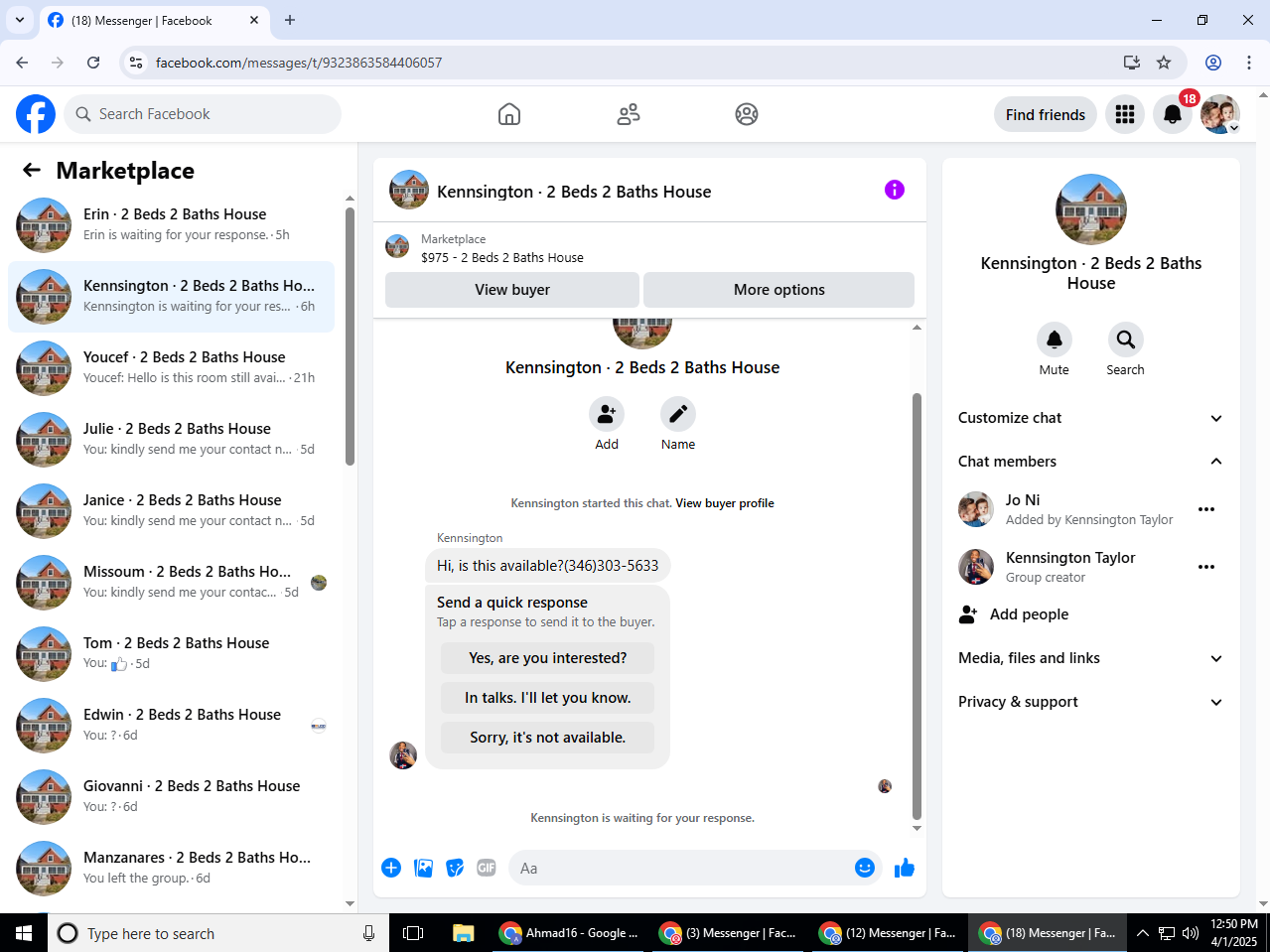Choose a GIF icon in composer
This screenshot has width=1270, height=952.
[487, 868]
